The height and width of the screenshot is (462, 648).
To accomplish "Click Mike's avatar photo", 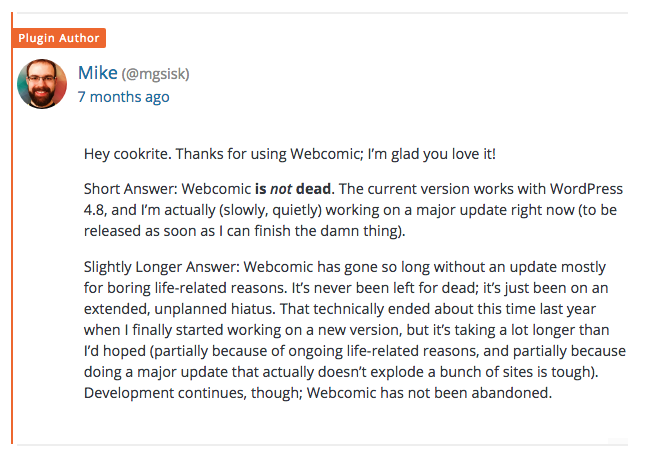I will [42, 84].
